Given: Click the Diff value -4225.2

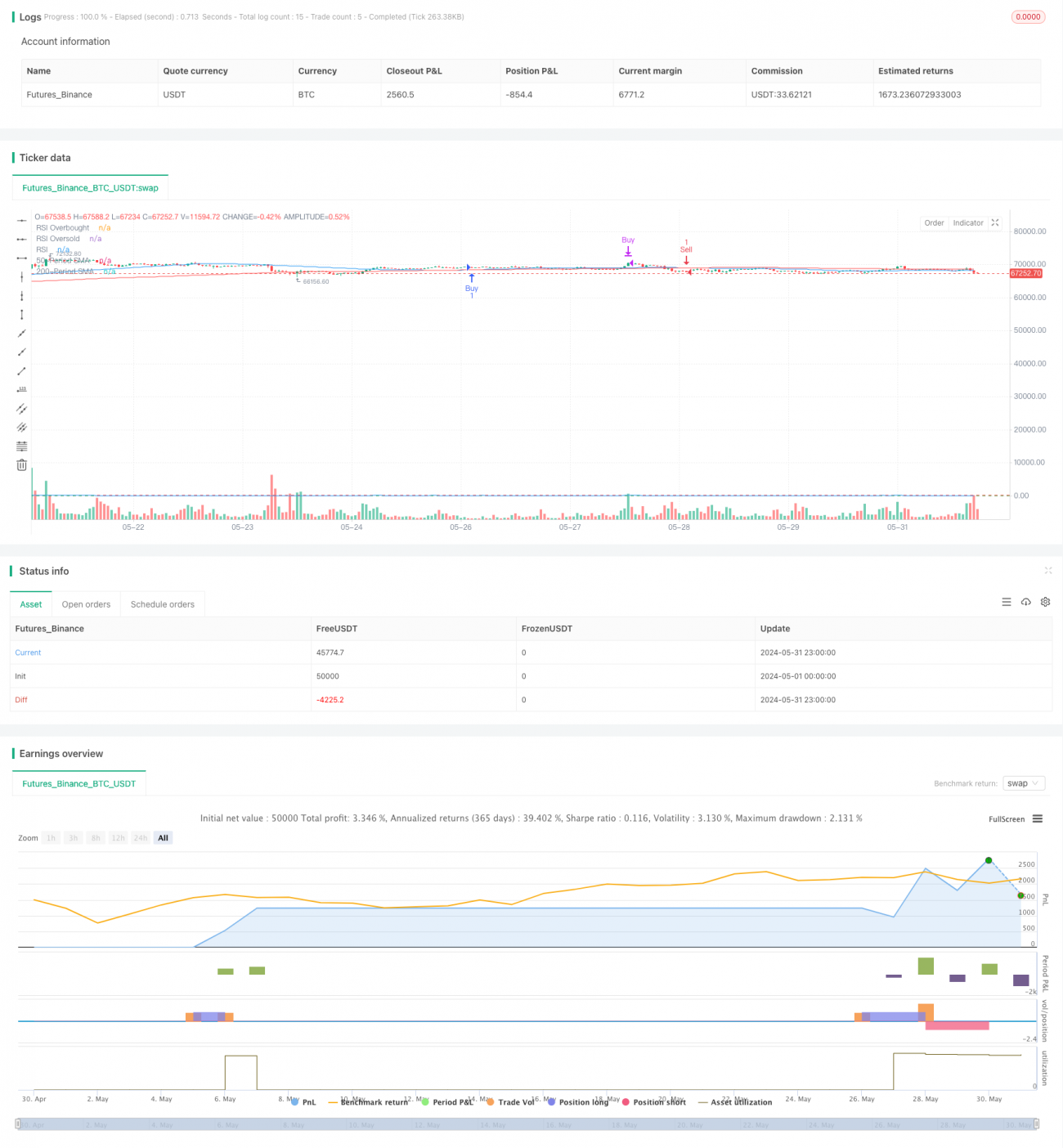Looking at the screenshot, I should pyautogui.click(x=330, y=700).
